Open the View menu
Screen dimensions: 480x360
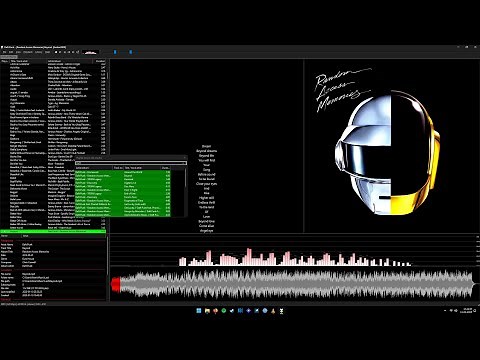[x=18, y=52]
